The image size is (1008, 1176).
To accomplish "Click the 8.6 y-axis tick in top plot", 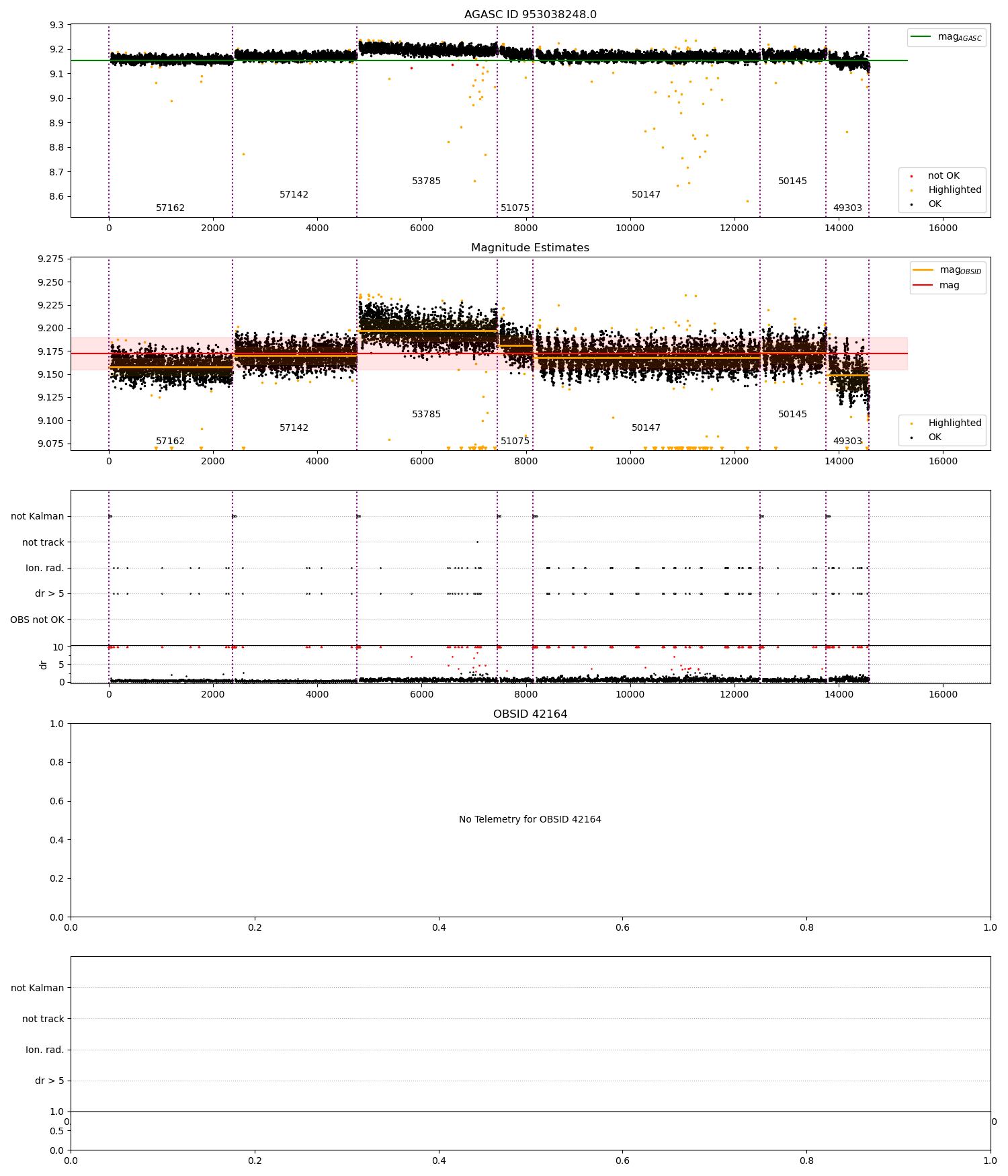I will [56, 197].
